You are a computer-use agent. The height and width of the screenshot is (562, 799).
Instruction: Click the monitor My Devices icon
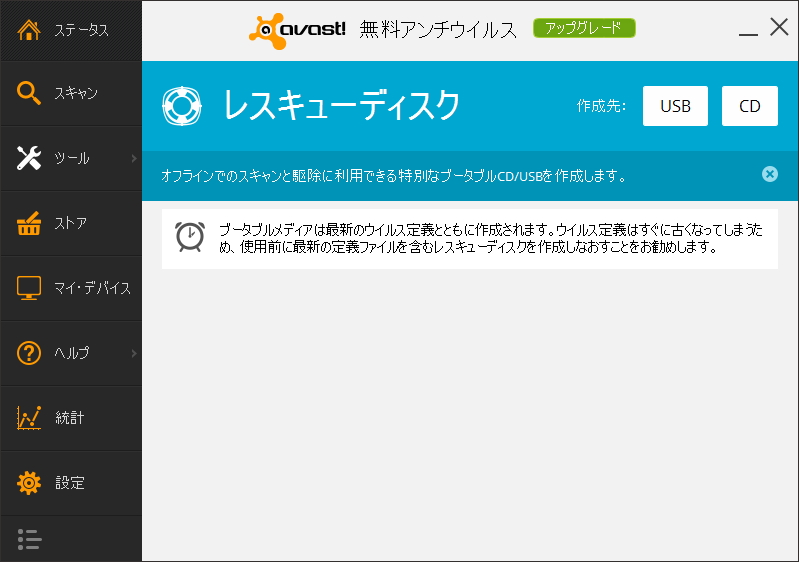(x=29, y=288)
